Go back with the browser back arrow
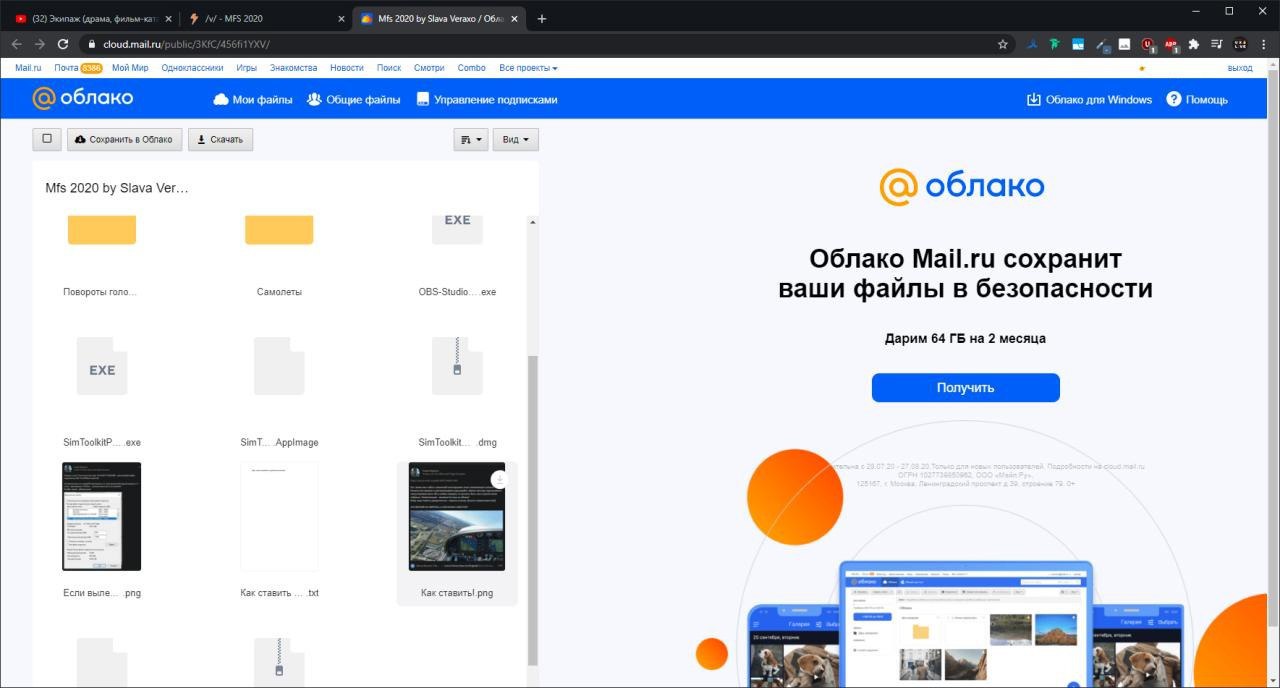The width and height of the screenshot is (1280, 688). [x=16, y=44]
